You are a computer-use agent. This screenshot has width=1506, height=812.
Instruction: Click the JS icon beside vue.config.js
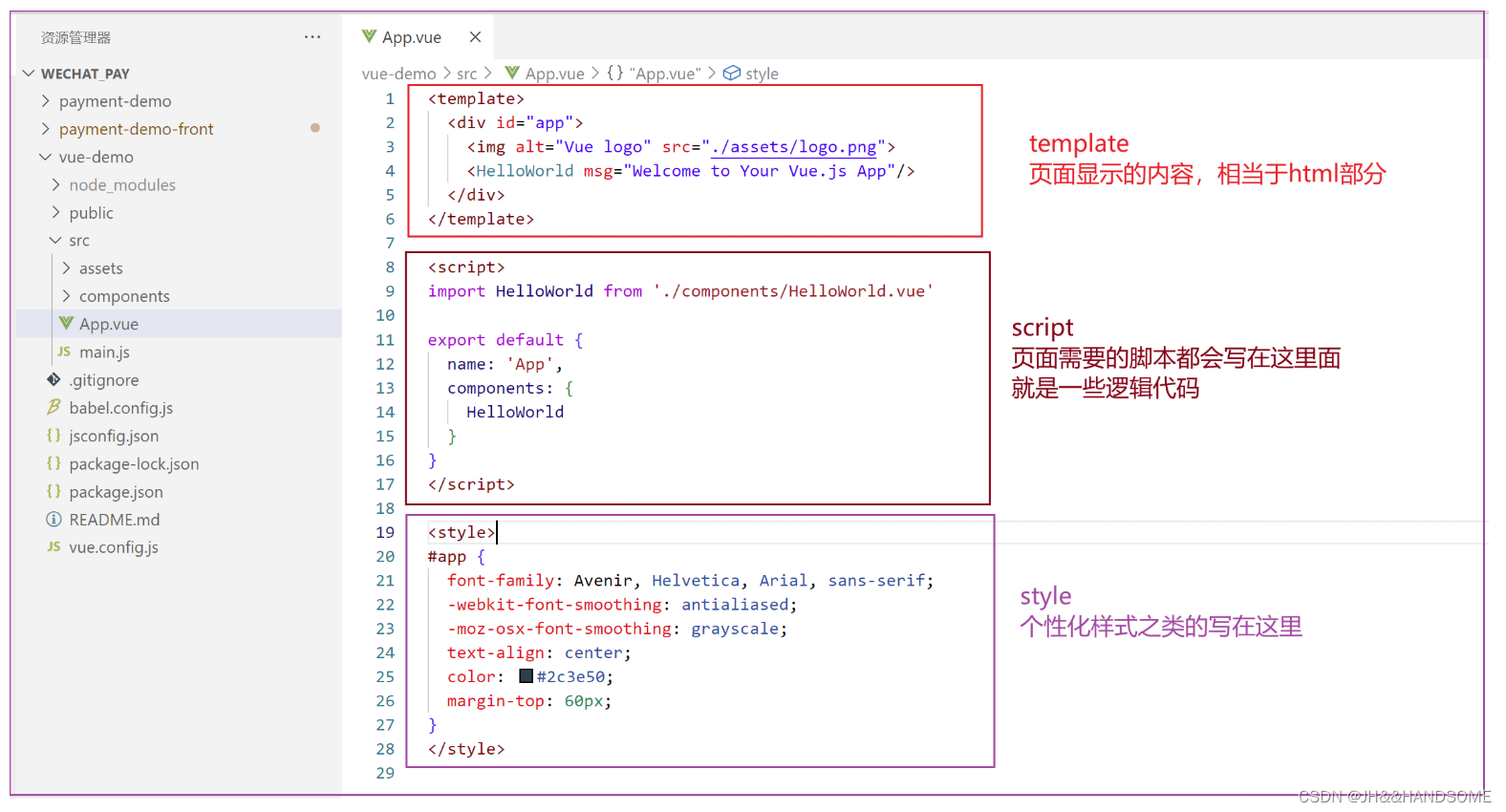pos(54,546)
